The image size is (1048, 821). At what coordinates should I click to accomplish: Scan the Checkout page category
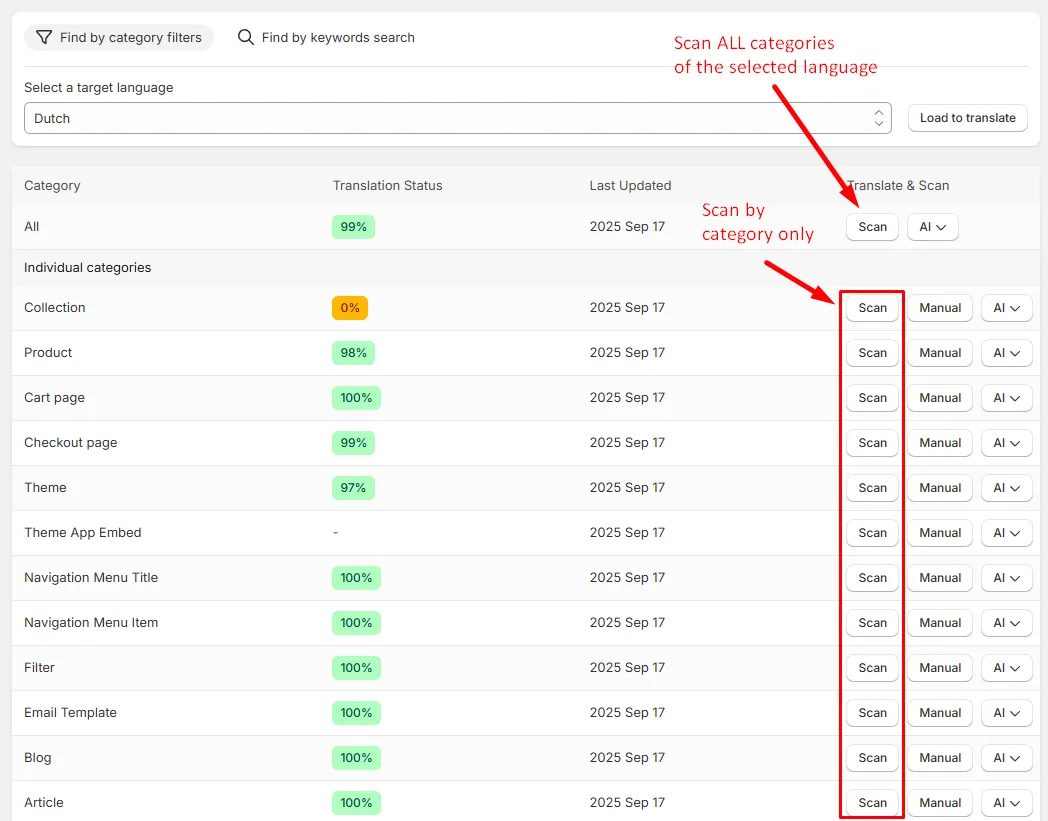[872, 443]
